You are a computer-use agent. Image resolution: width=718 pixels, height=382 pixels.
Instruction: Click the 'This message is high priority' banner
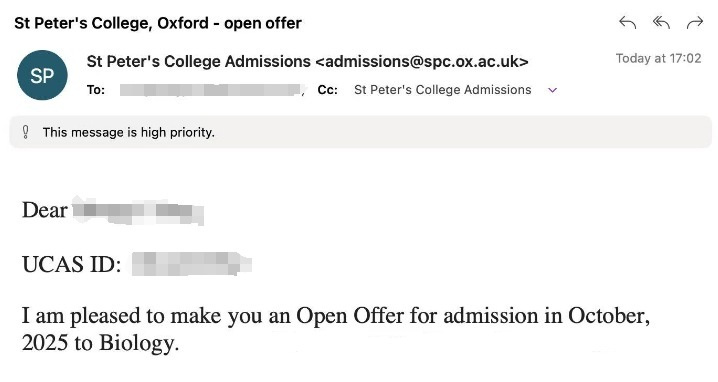pyautogui.click(x=360, y=132)
